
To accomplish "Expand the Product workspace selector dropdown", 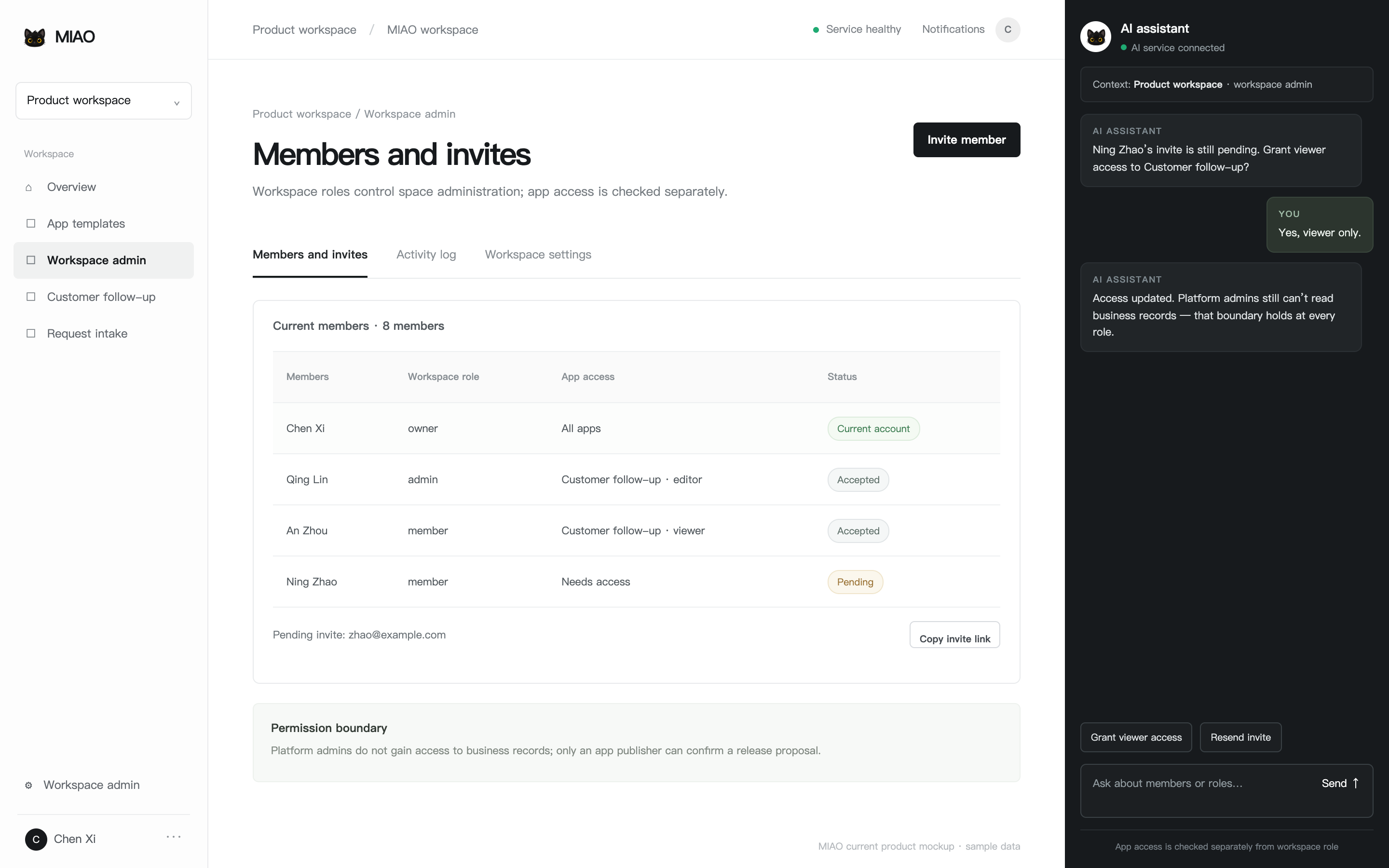I will [103, 101].
